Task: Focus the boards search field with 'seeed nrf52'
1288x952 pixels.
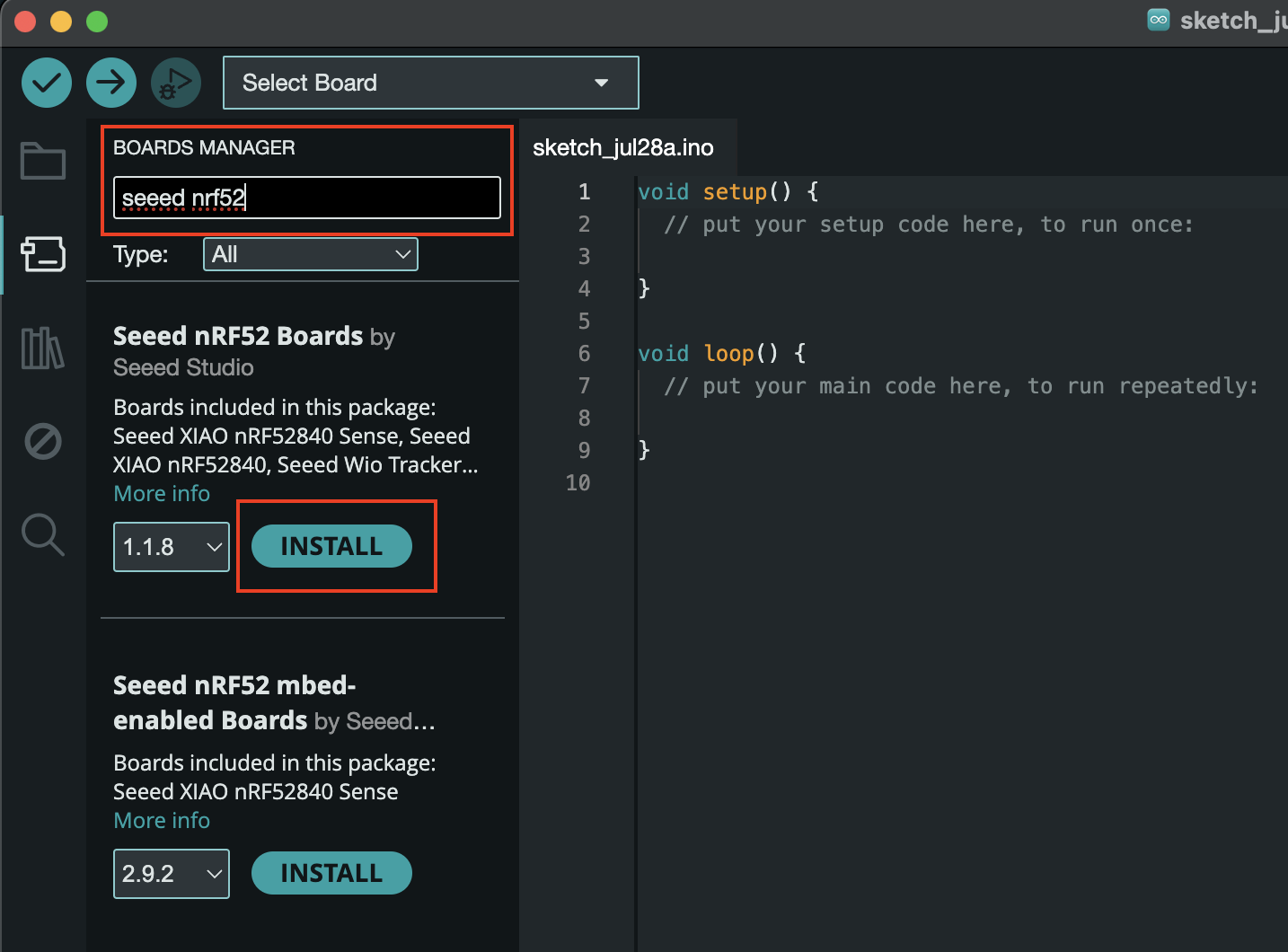Action: click(x=307, y=198)
